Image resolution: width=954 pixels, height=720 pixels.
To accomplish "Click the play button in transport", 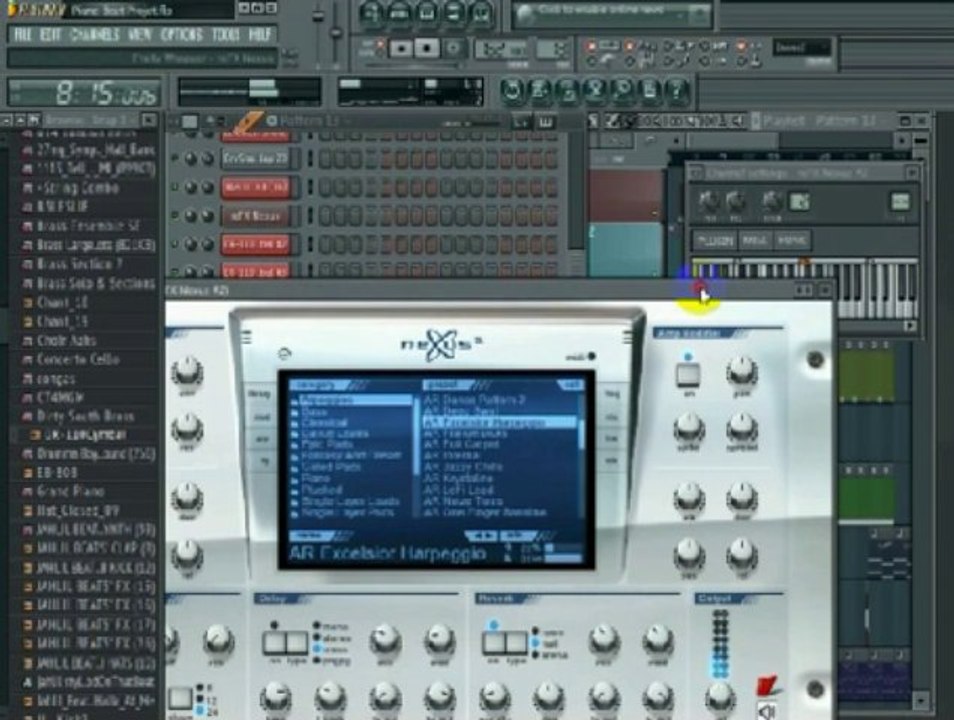I will coord(400,48).
